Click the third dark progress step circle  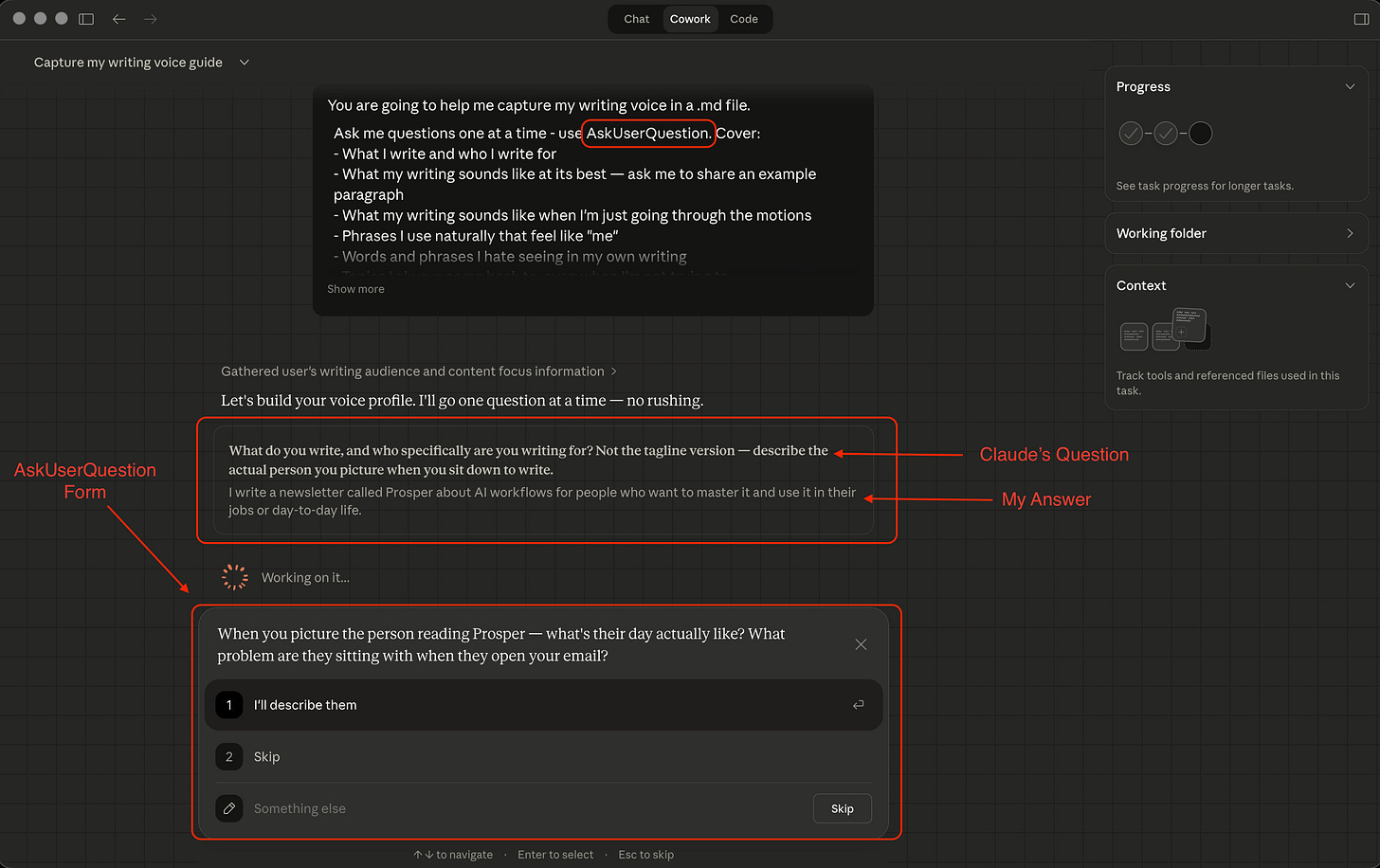(1201, 134)
